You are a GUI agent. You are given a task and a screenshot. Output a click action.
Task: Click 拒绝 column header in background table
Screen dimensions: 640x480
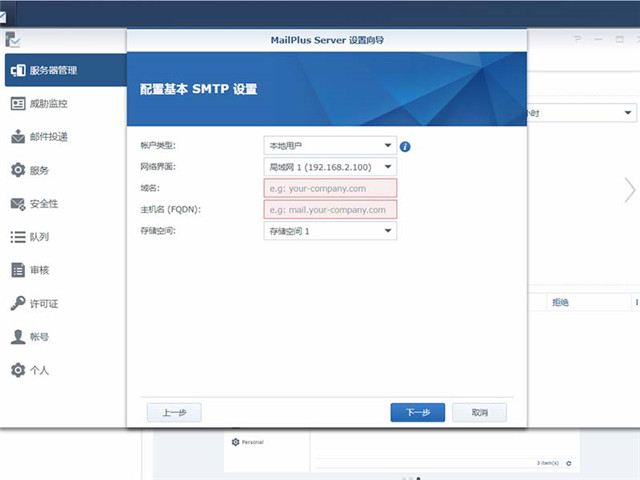(589, 302)
